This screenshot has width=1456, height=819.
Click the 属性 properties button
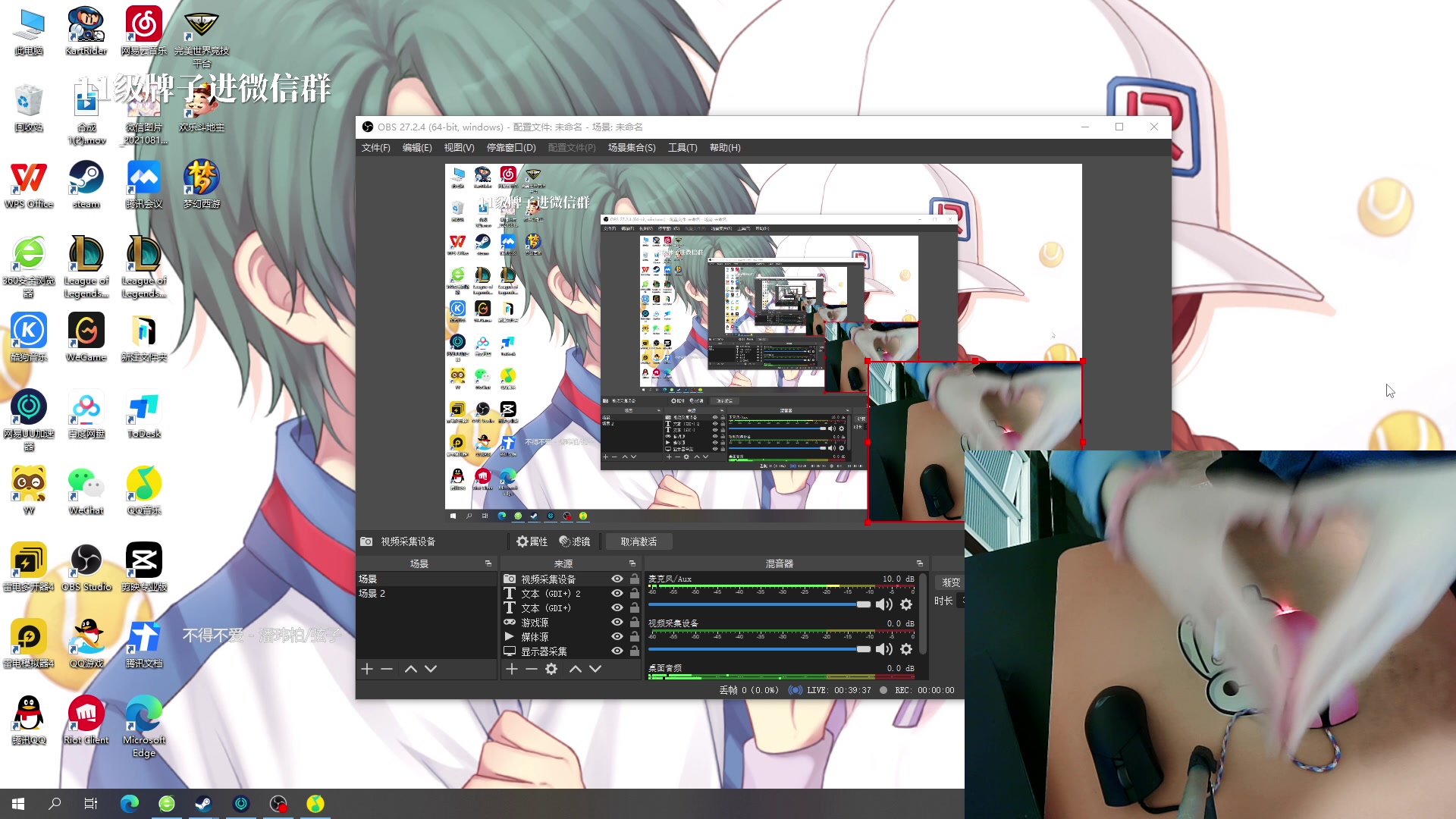tap(532, 541)
